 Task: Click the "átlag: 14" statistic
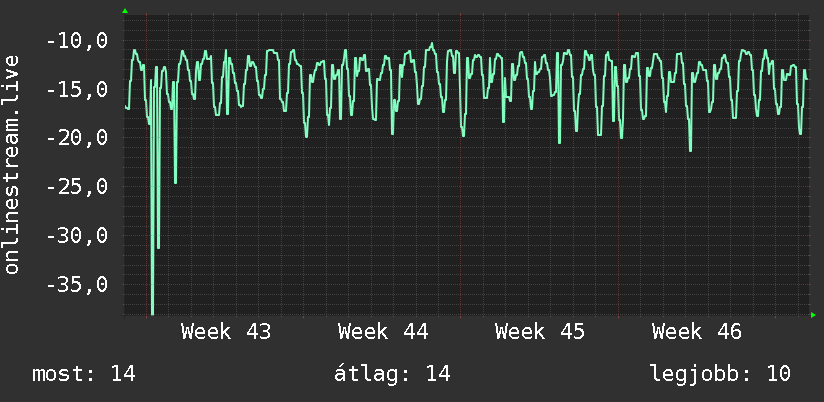click(393, 374)
